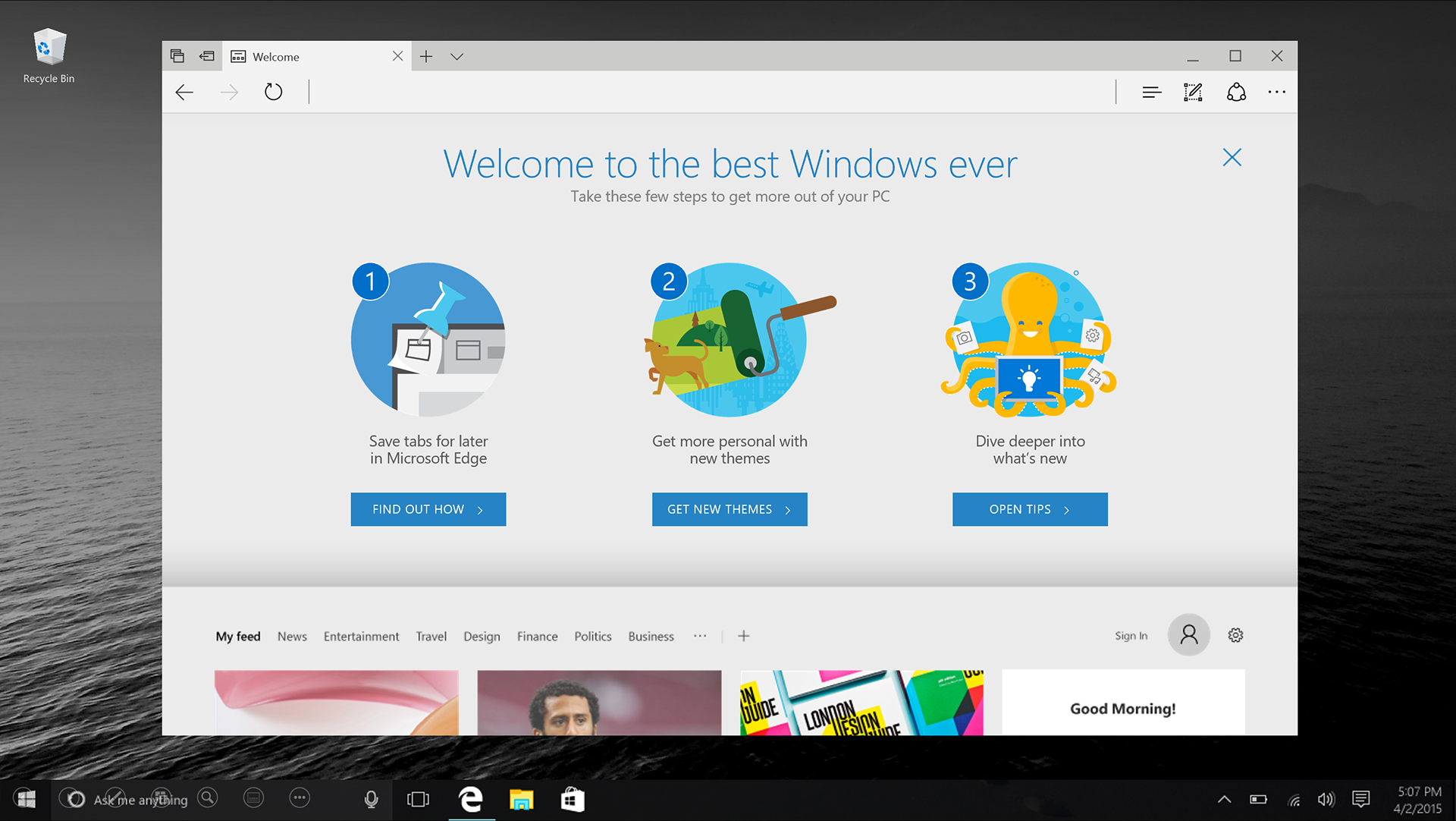
Task: Switch to the Travel feed
Action: coord(431,637)
